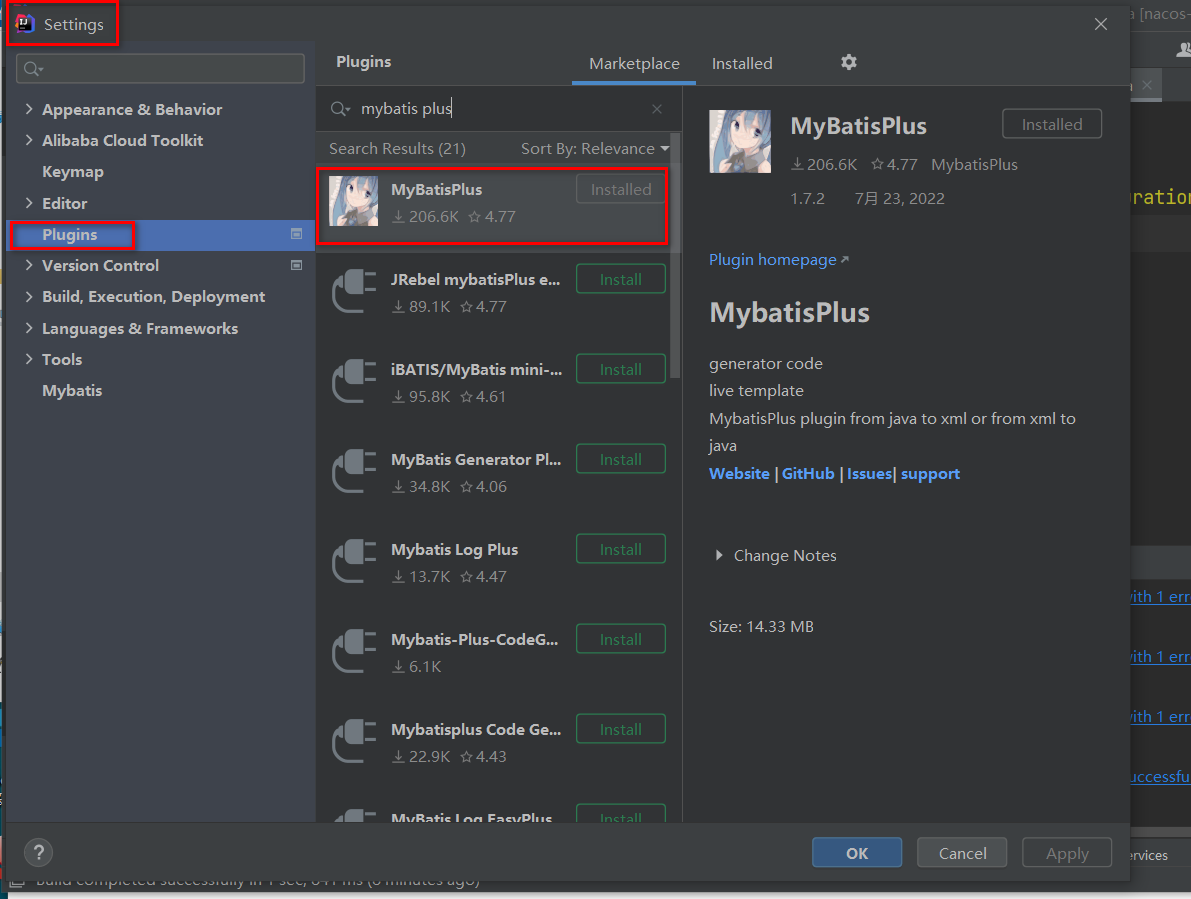Open the plugins gear settings icon
Screen dimensions: 1191x899
pos(848,62)
